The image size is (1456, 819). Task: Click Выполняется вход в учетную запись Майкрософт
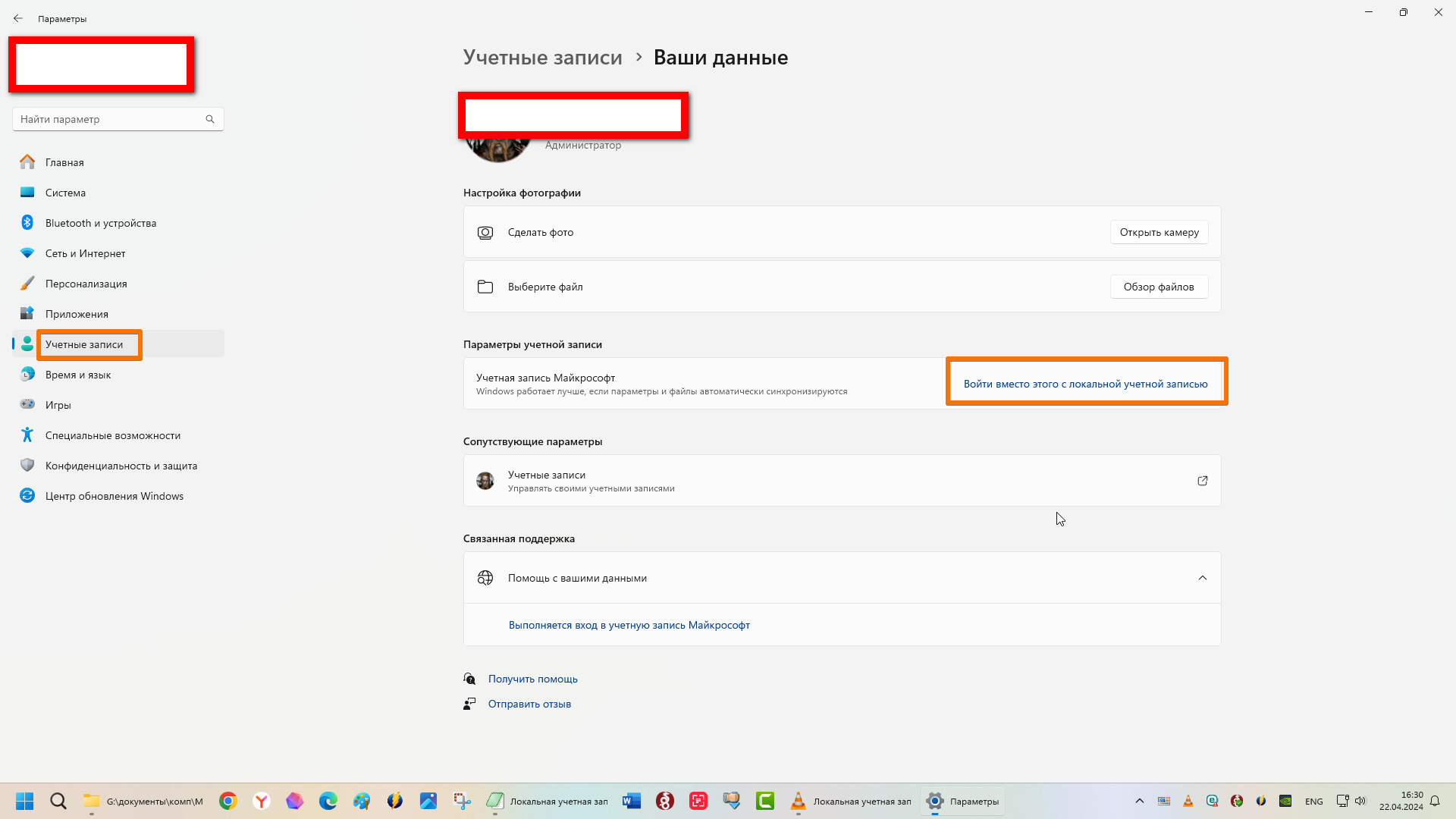tap(629, 625)
